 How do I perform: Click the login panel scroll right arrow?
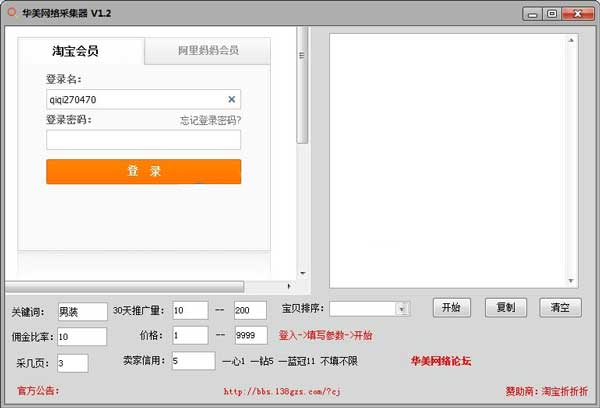point(289,286)
